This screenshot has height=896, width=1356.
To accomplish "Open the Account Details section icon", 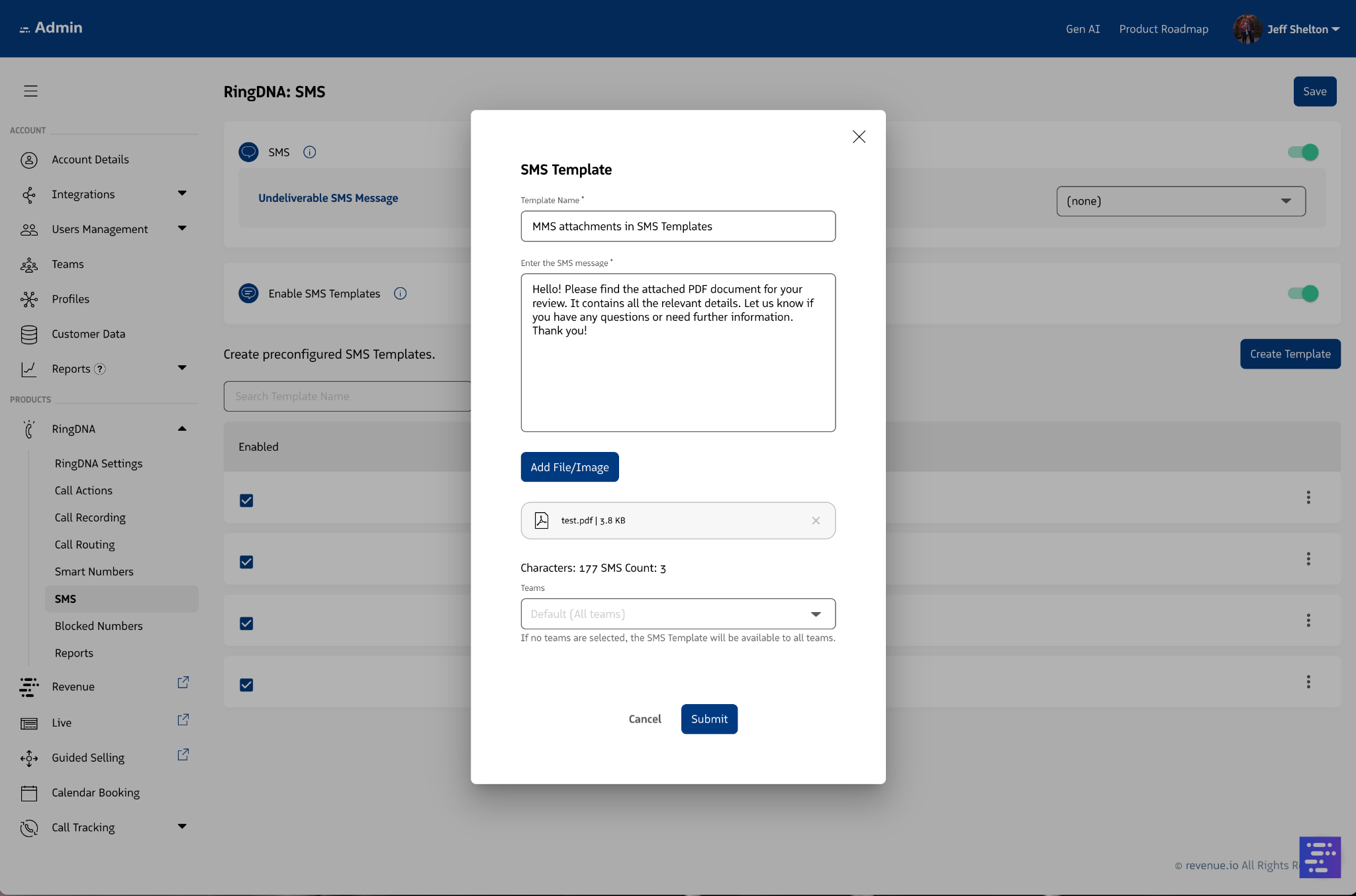I will tap(29, 159).
